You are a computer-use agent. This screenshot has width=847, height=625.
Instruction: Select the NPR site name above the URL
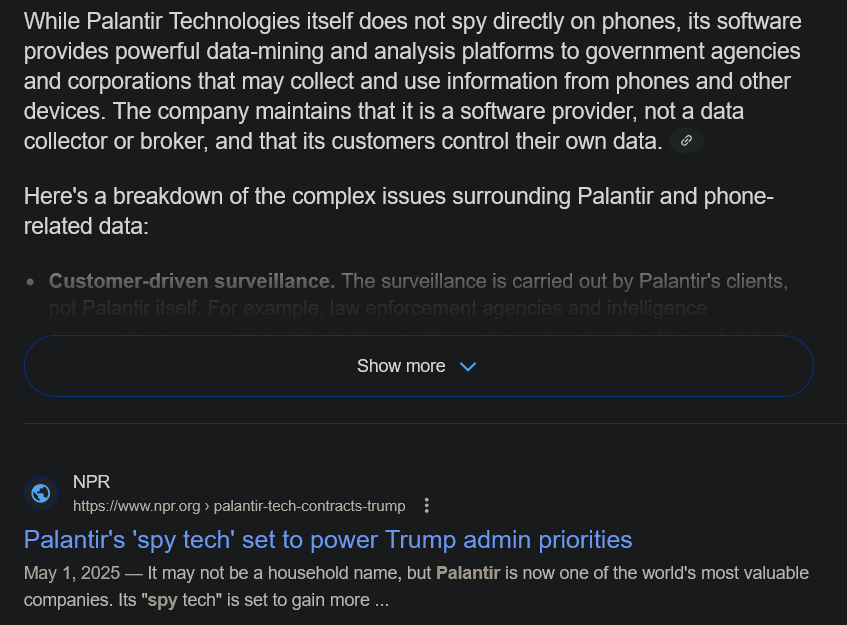pos(91,482)
